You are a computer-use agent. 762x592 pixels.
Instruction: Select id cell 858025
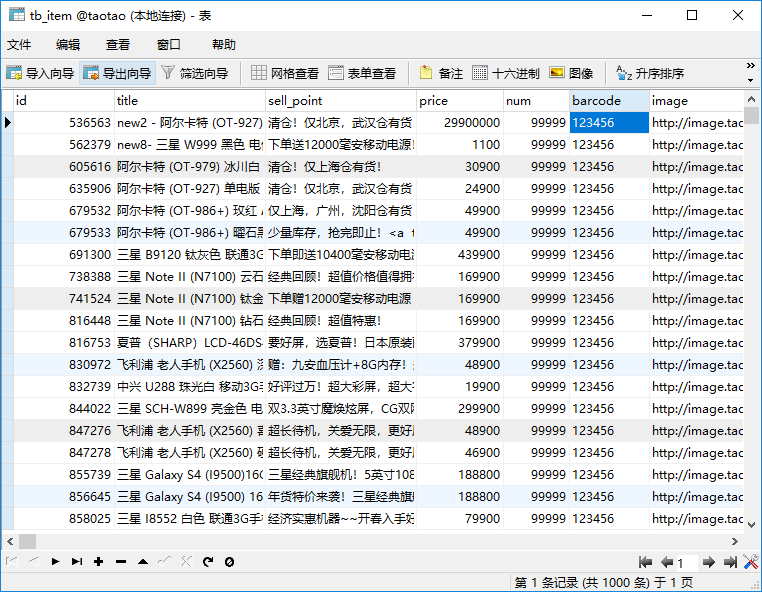(x=64, y=519)
